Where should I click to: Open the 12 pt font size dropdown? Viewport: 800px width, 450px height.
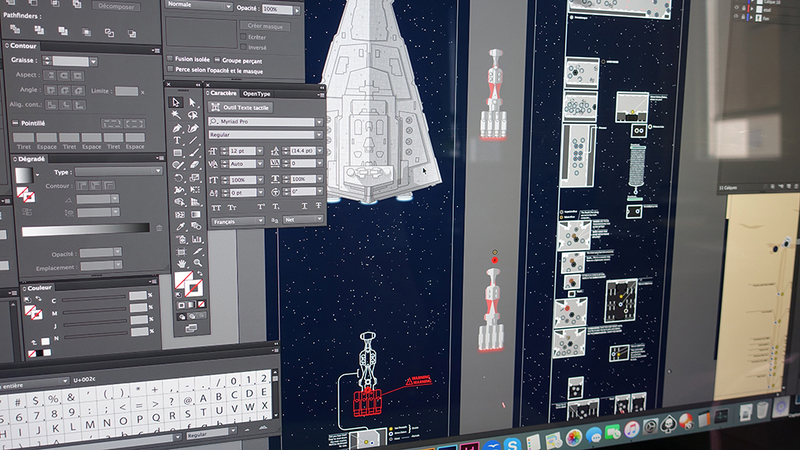[x=260, y=151]
